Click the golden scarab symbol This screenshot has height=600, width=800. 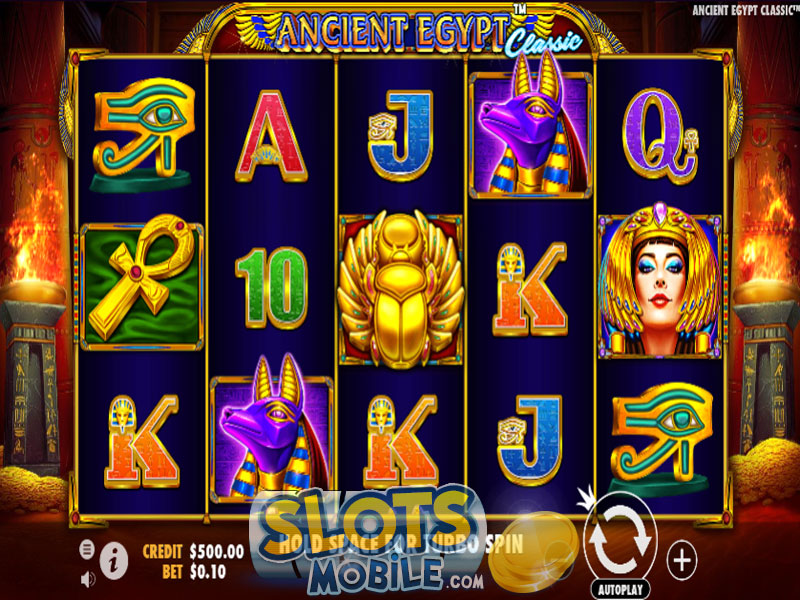[401, 289]
